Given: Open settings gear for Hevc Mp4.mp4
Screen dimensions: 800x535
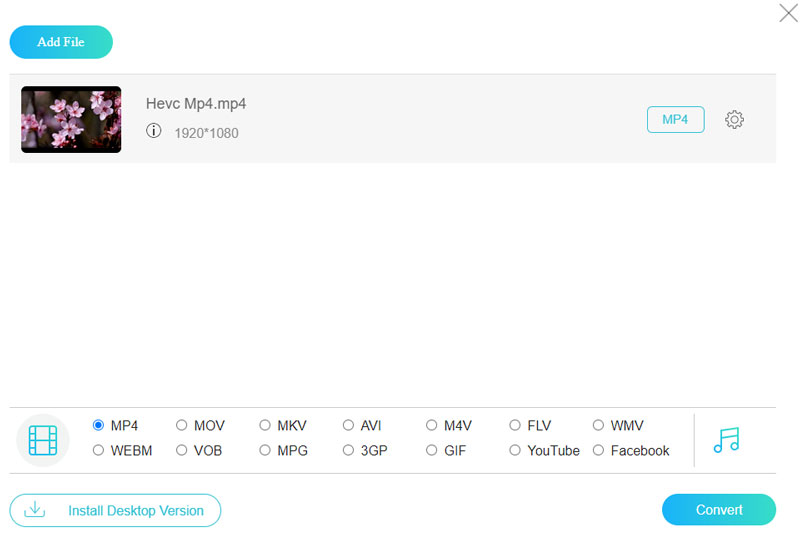Looking at the screenshot, I should point(734,120).
